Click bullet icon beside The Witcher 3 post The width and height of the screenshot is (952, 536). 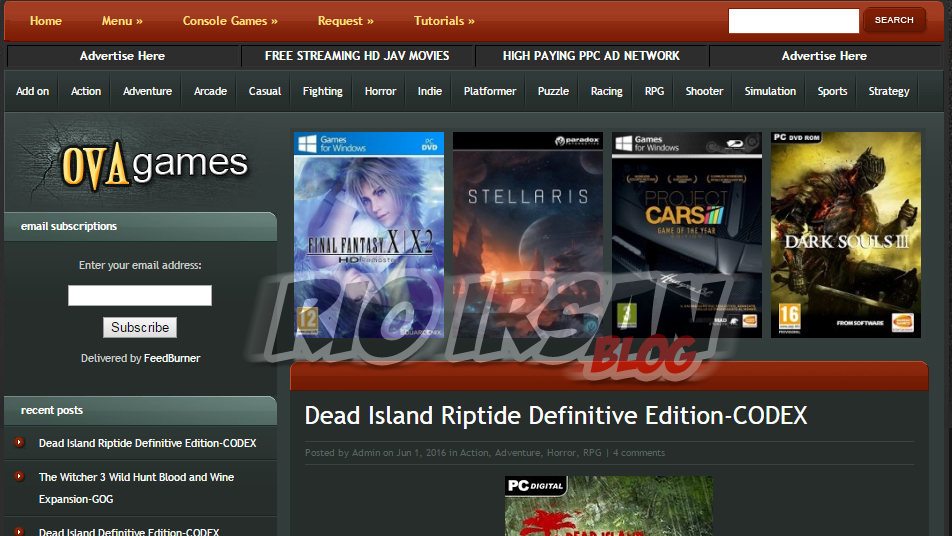[x=19, y=477]
